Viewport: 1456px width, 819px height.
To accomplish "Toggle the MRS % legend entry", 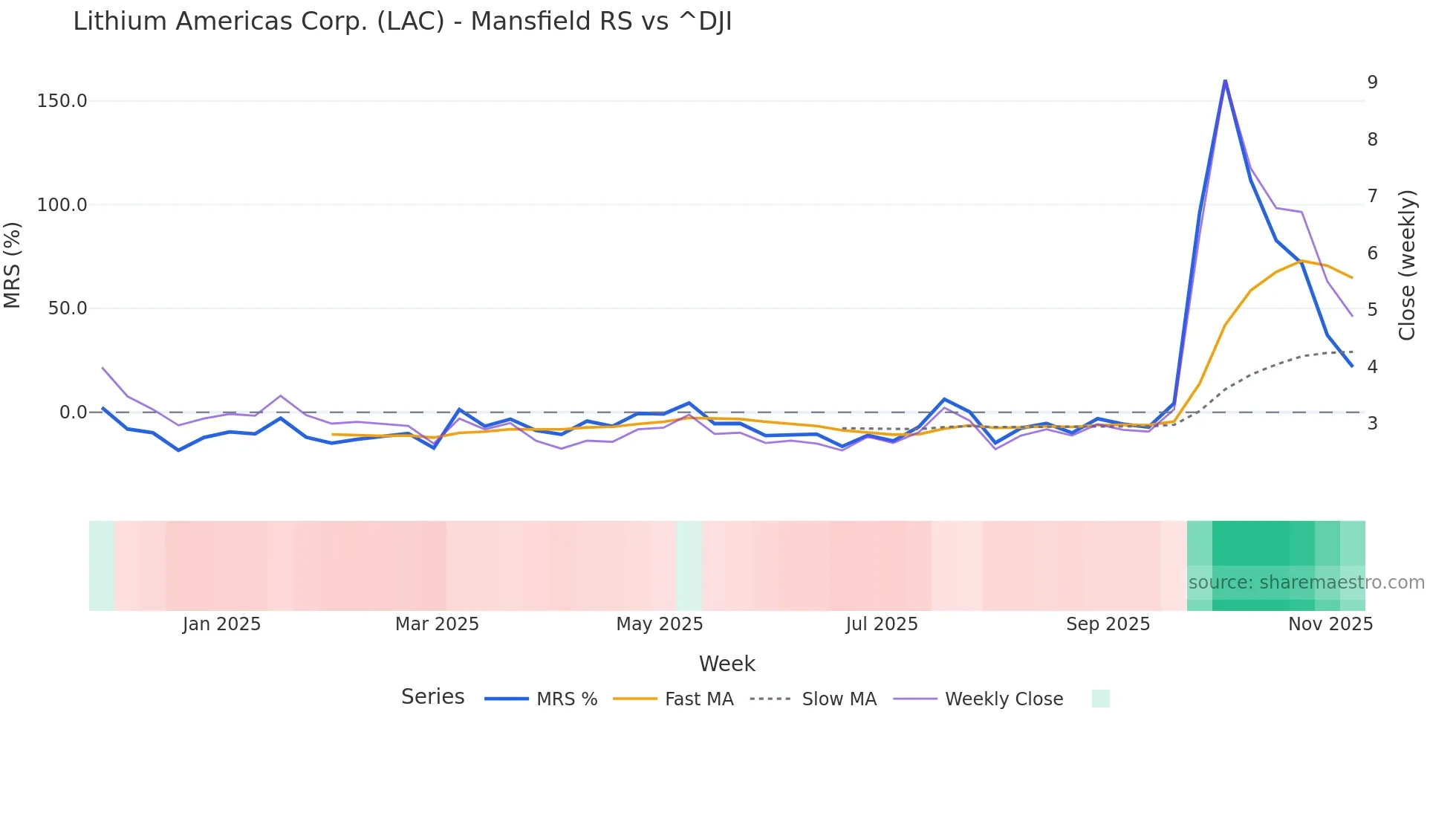I will point(541,699).
